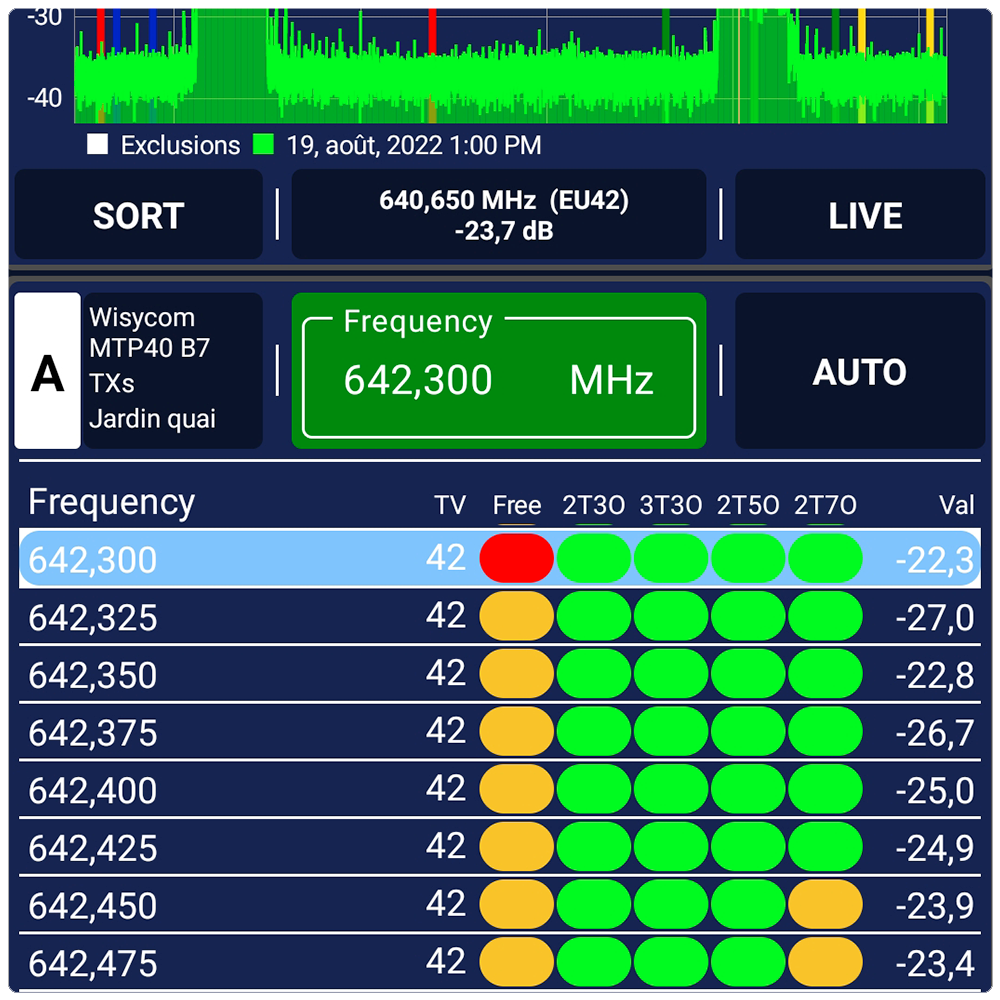Click the value -27,0 in the Val column
Screen dimensions: 1000x1000
[x=935, y=618]
